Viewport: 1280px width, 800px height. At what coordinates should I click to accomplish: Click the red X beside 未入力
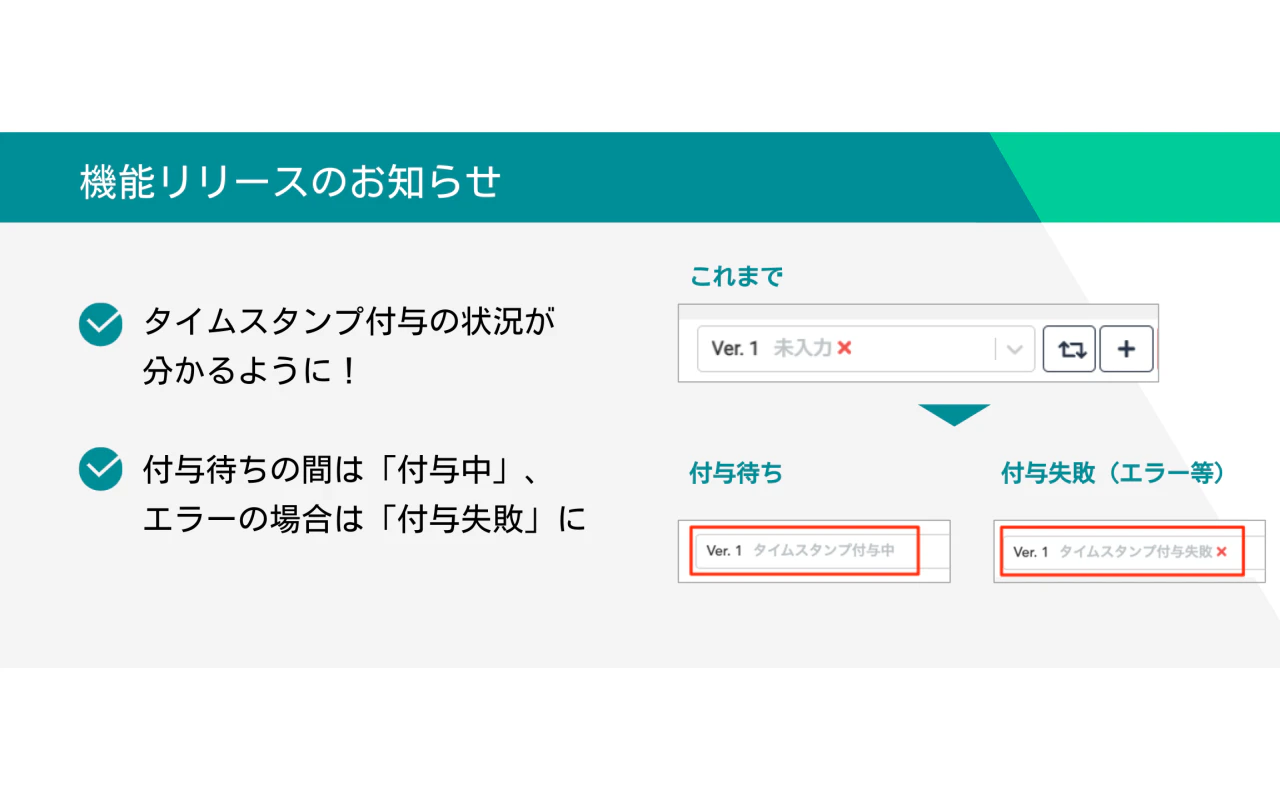tap(844, 348)
